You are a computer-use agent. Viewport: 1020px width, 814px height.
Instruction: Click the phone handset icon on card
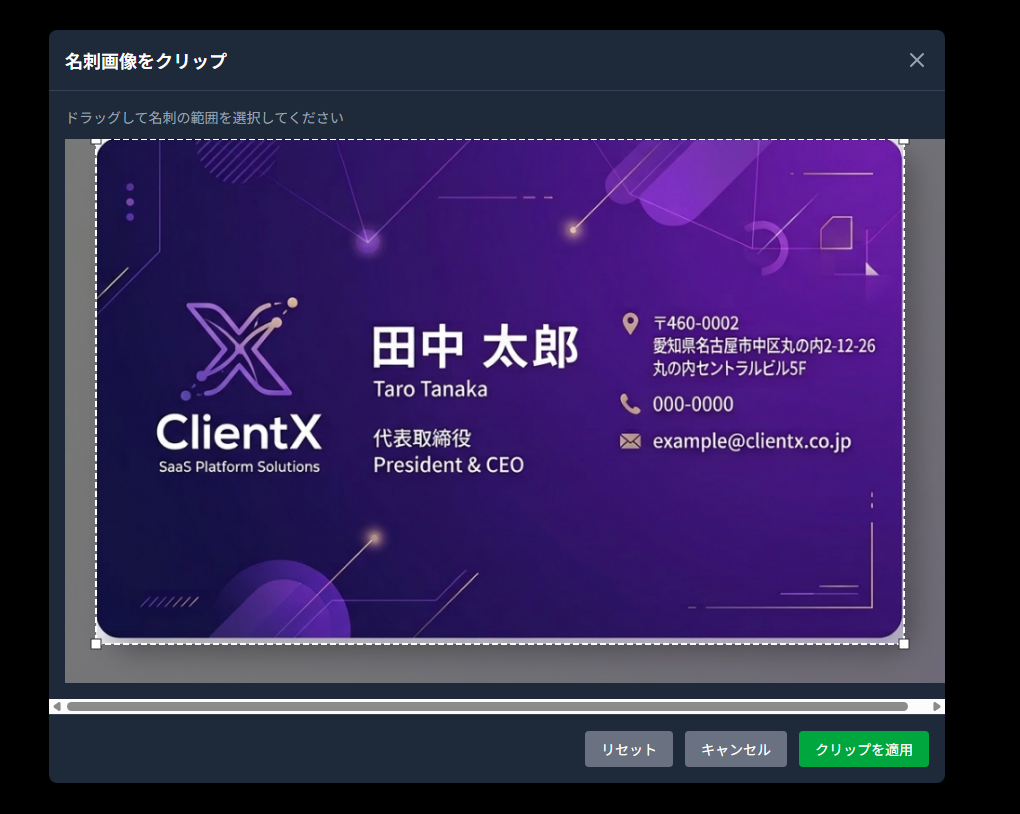click(630, 404)
